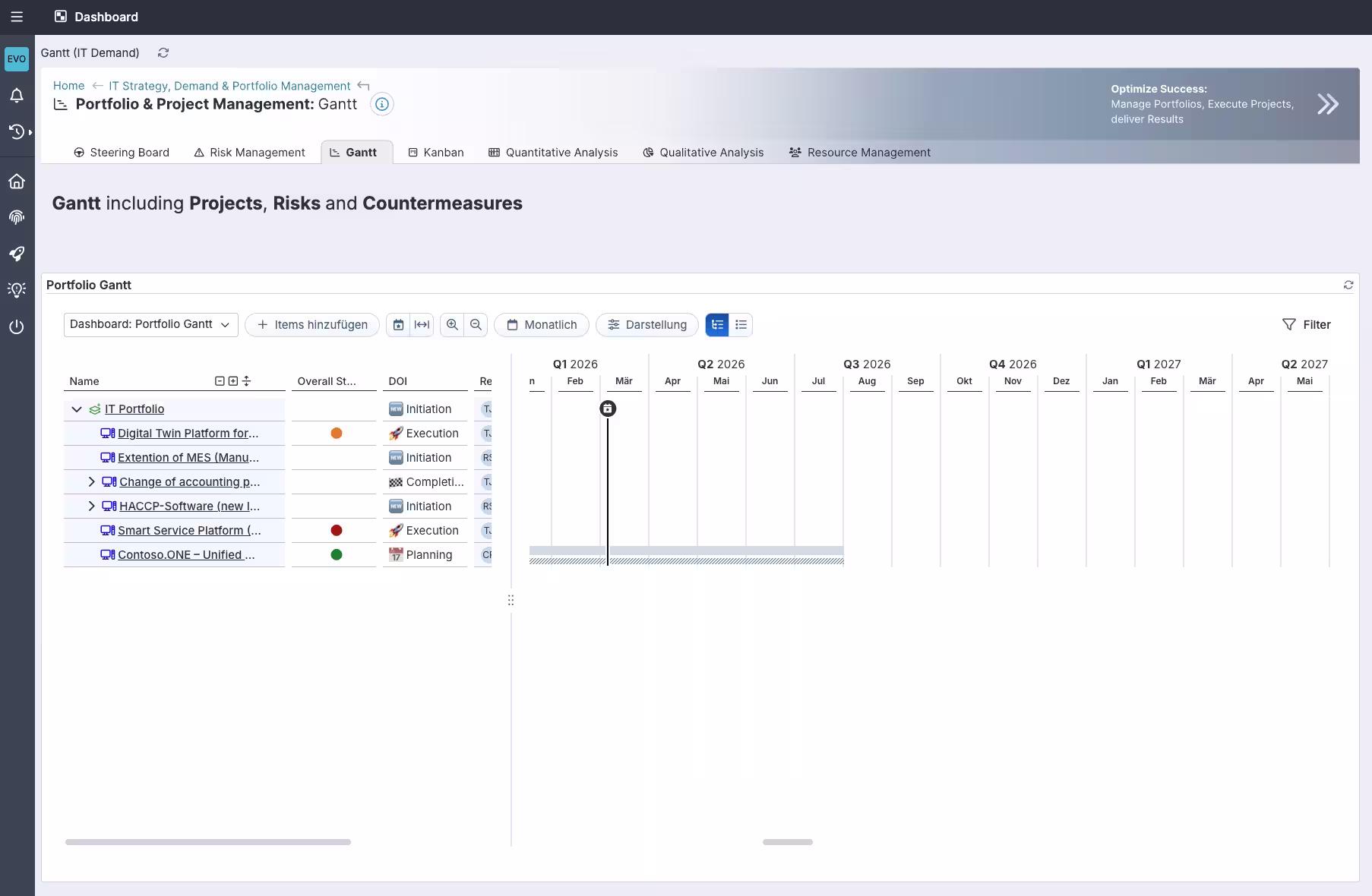Open the Dashboard: Portfolio Gantt dropdown

tap(150, 324)
